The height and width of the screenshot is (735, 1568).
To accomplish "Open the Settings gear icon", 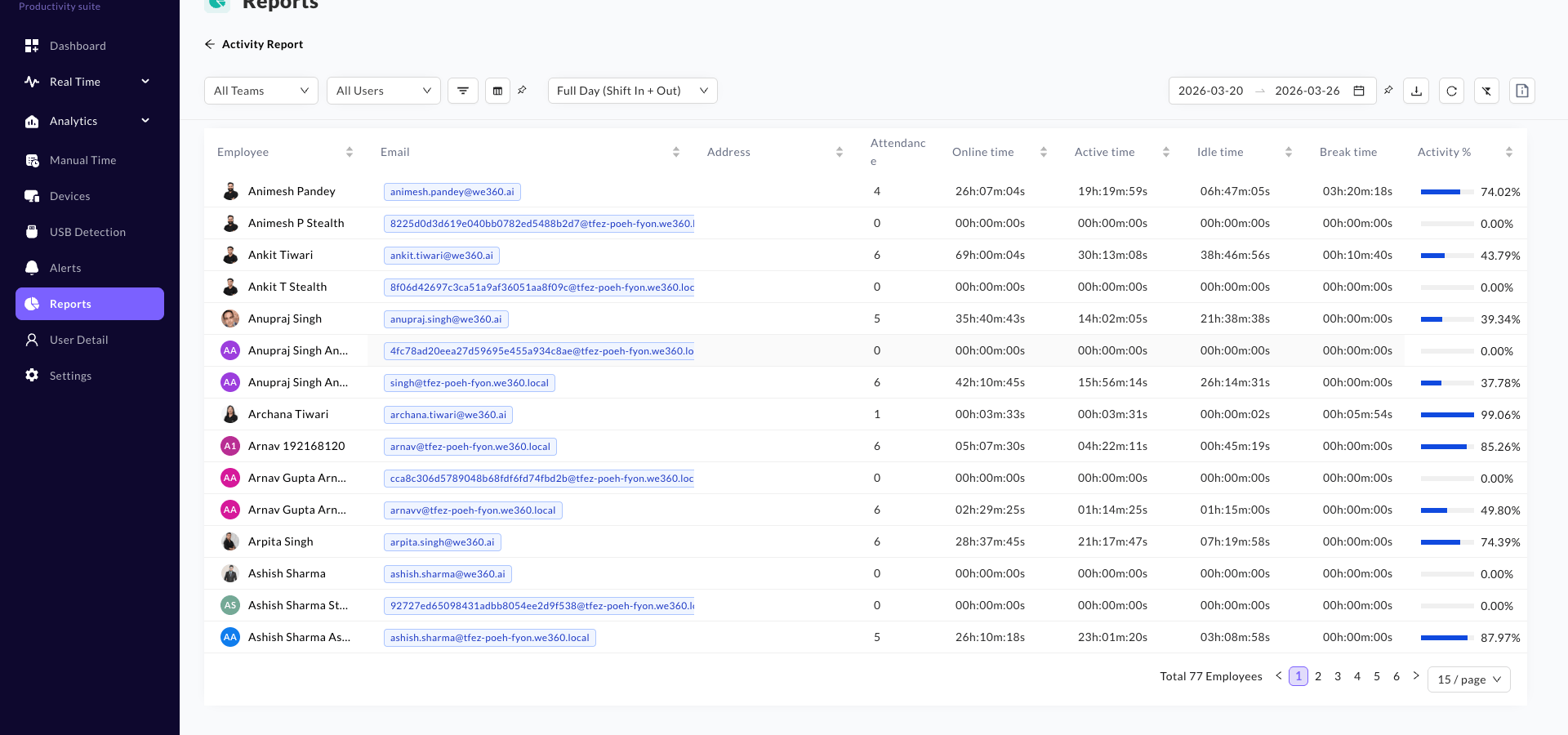I will 32,376.
